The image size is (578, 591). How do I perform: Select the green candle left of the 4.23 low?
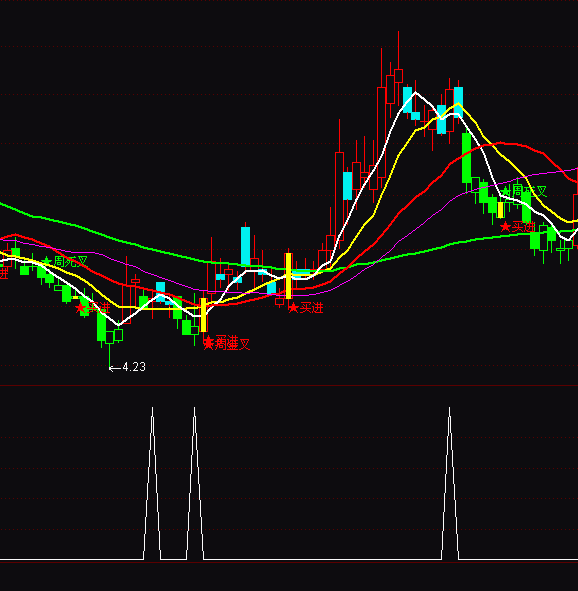(101, 326)
